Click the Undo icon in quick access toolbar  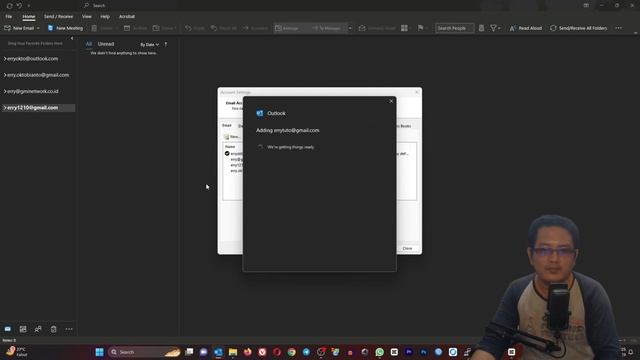19,6
